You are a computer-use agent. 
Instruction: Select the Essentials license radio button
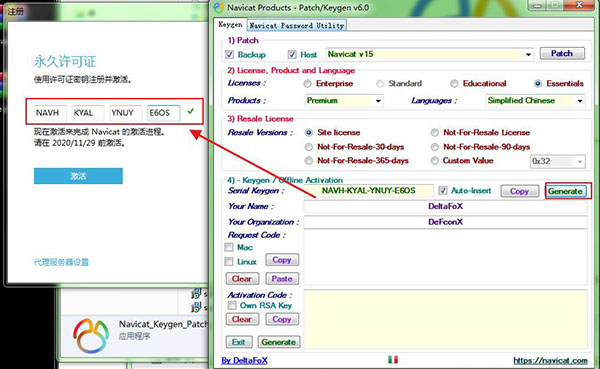click(x=538, y=83)
